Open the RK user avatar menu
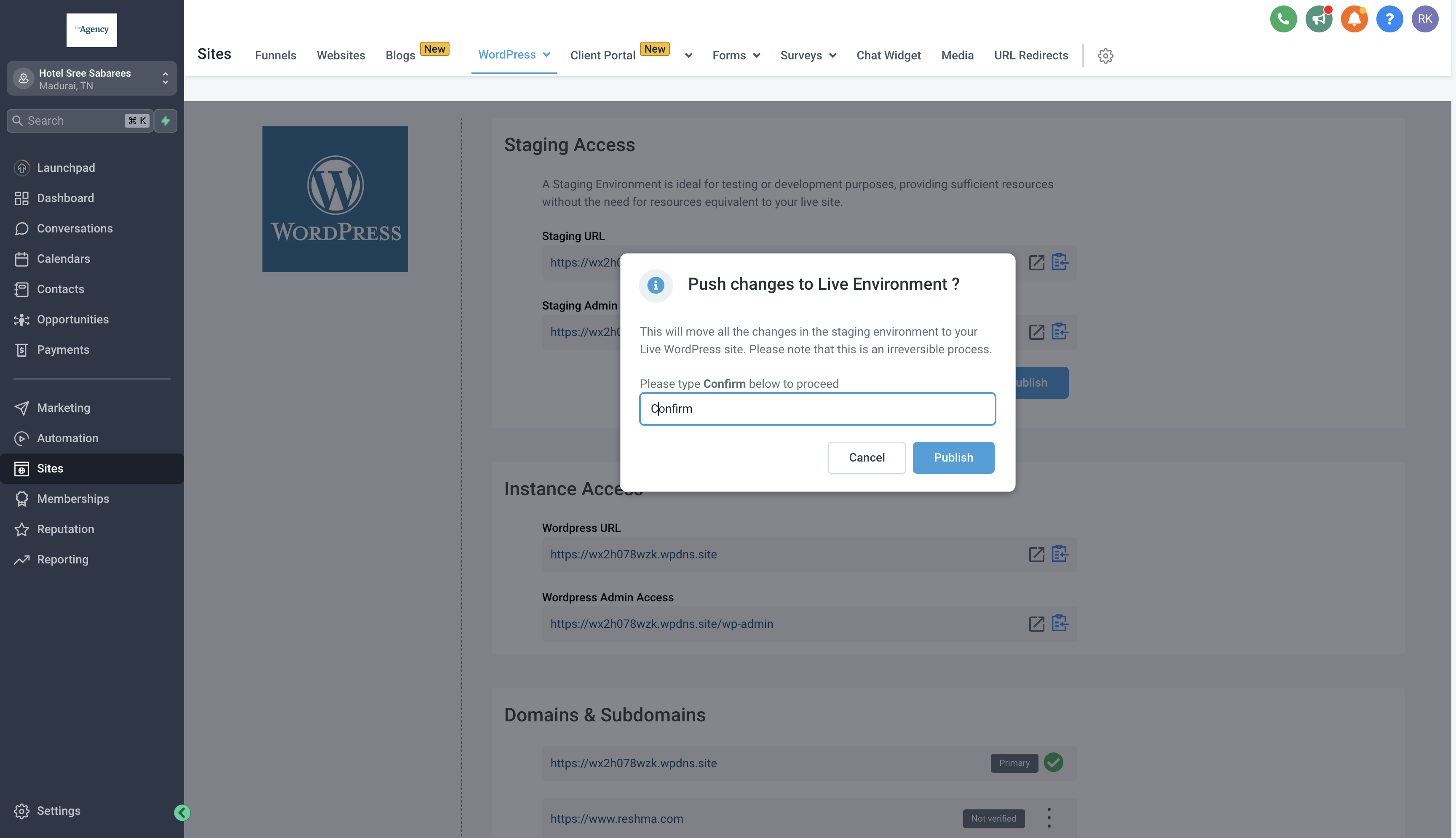 (1424, 19)
